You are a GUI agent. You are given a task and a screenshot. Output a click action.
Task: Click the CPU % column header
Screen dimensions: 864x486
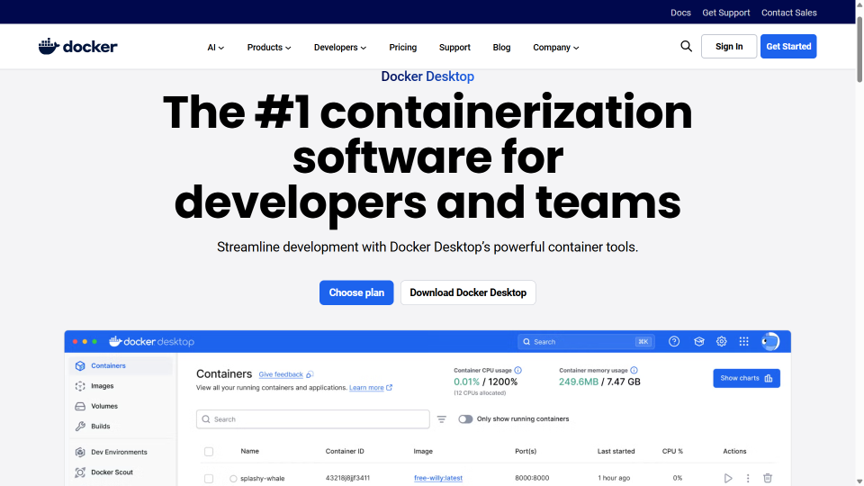[672, 451]
